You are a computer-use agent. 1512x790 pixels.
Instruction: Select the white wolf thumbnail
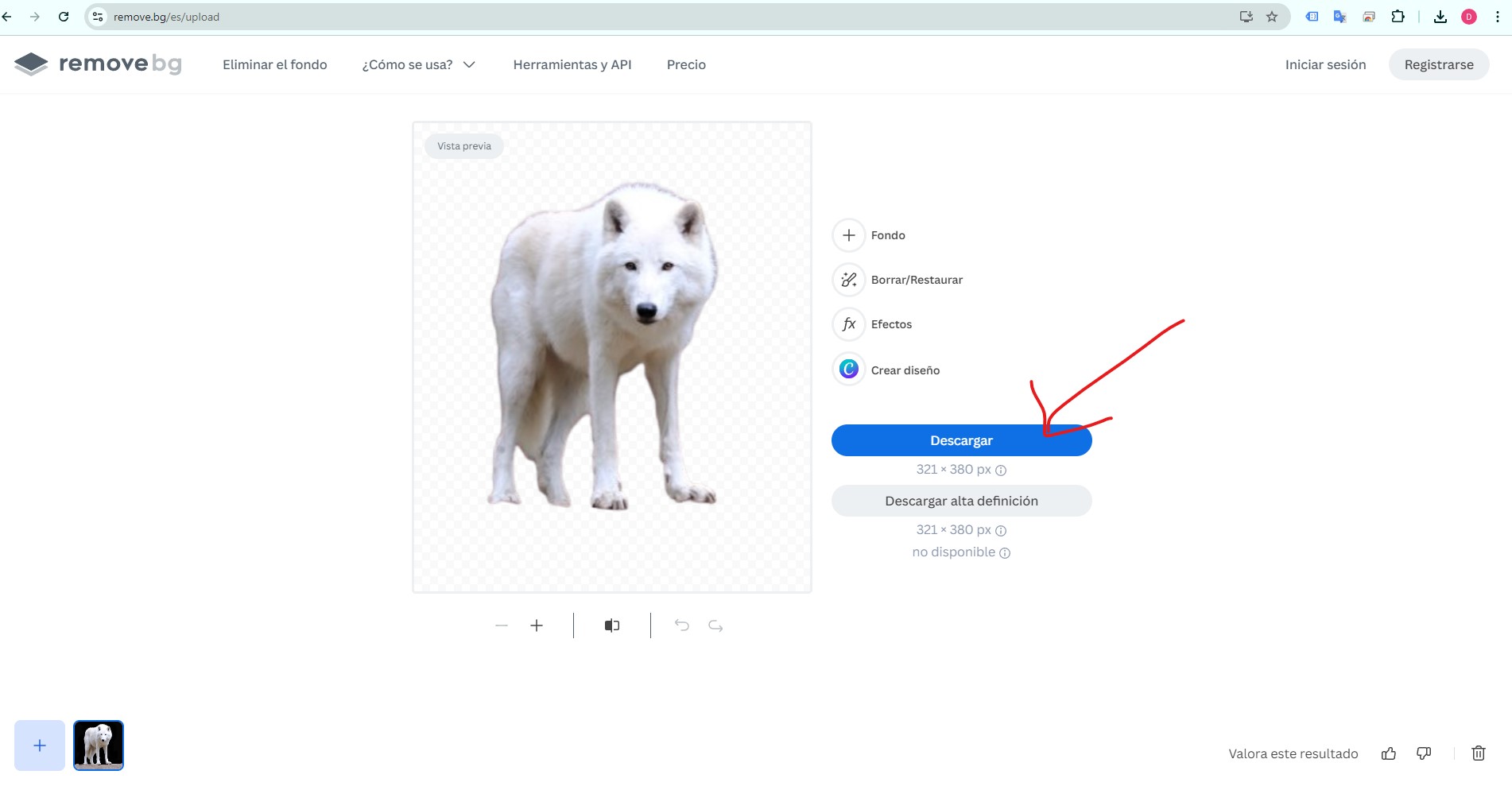point(99,745)
